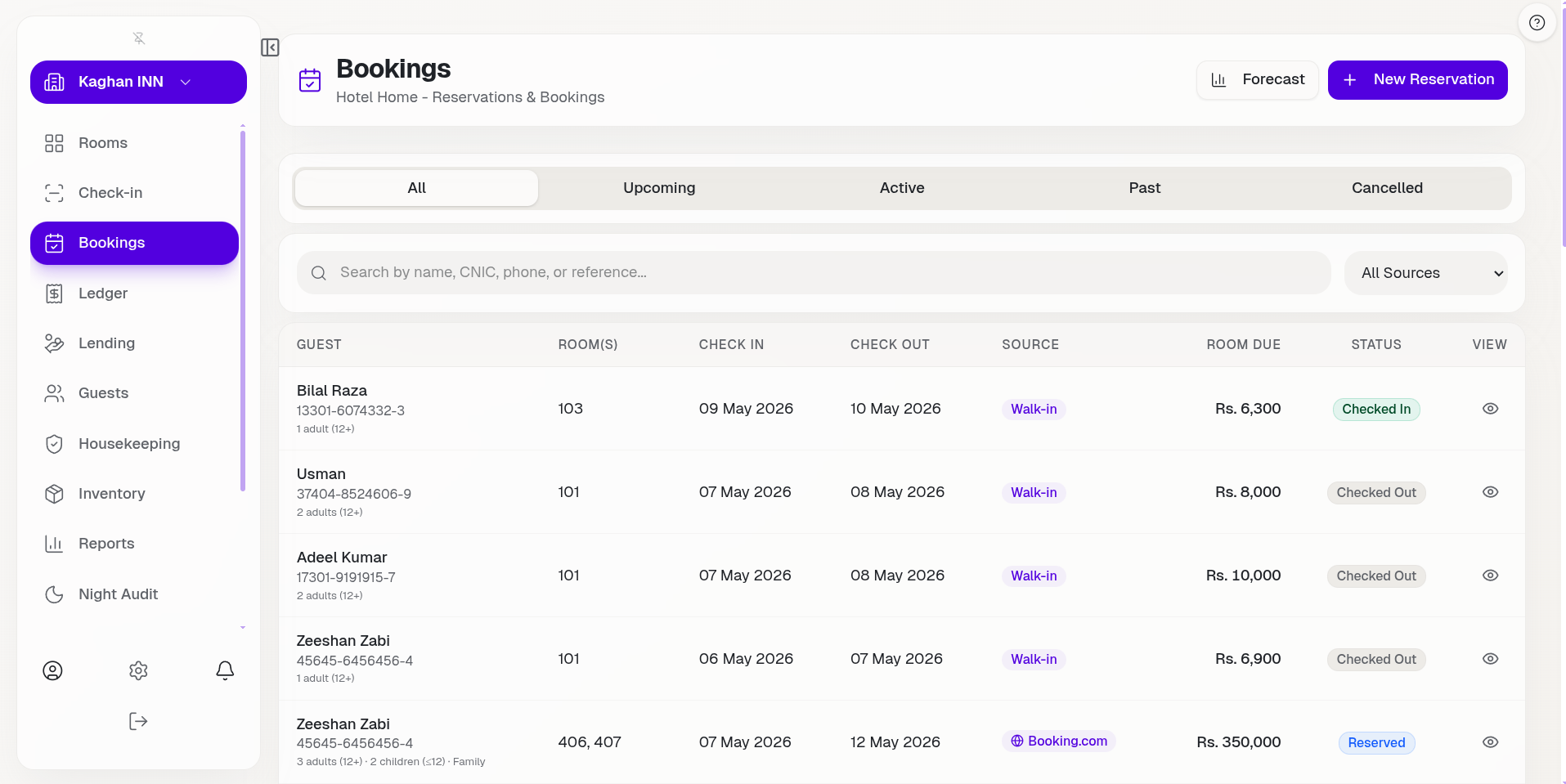Open the Reports section

click(134, 544)
